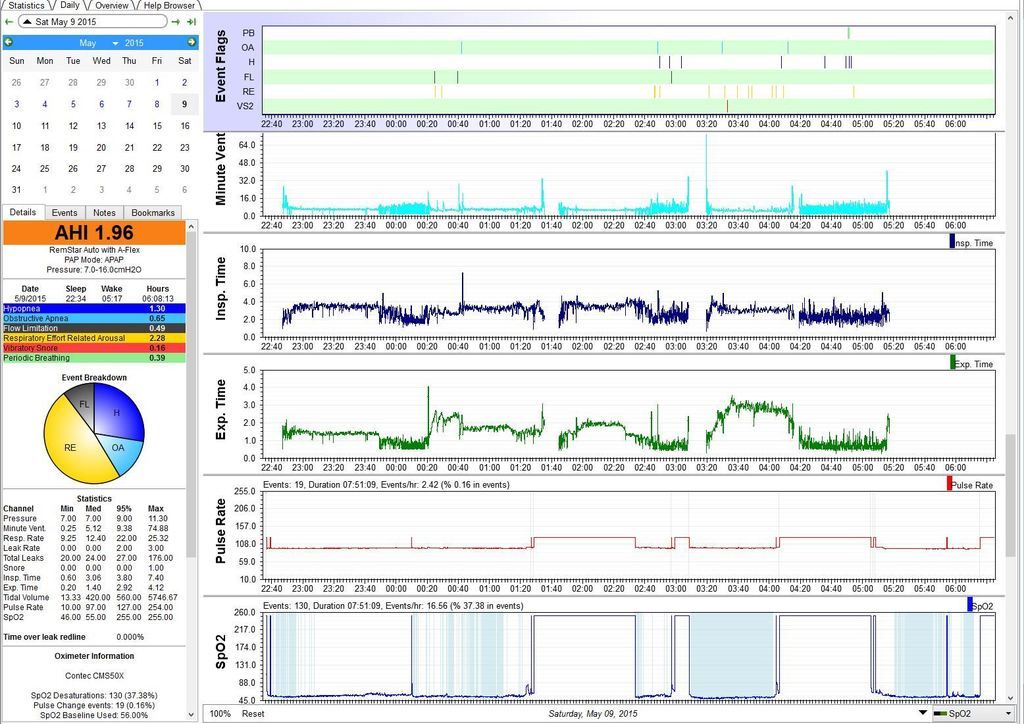Viewport: 1024px width, 724px height.
Task: Click the Contec CMS50X oximeter label
Action: (x=94, y=676)
